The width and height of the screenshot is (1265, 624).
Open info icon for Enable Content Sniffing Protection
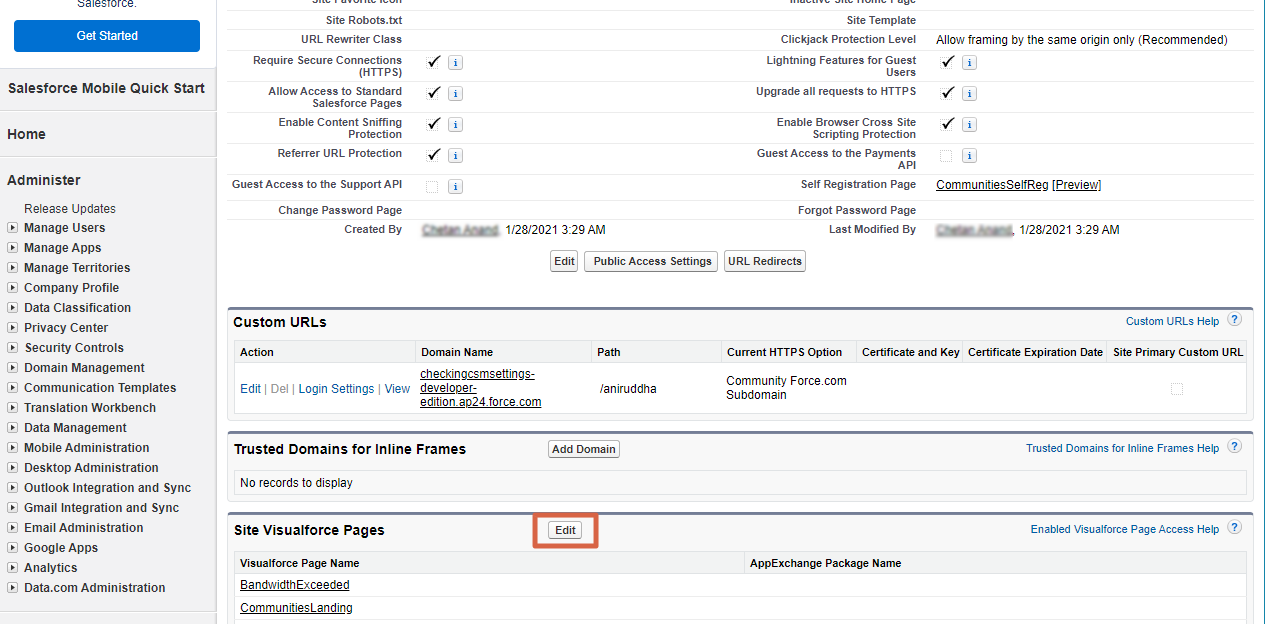coord(455,125)
